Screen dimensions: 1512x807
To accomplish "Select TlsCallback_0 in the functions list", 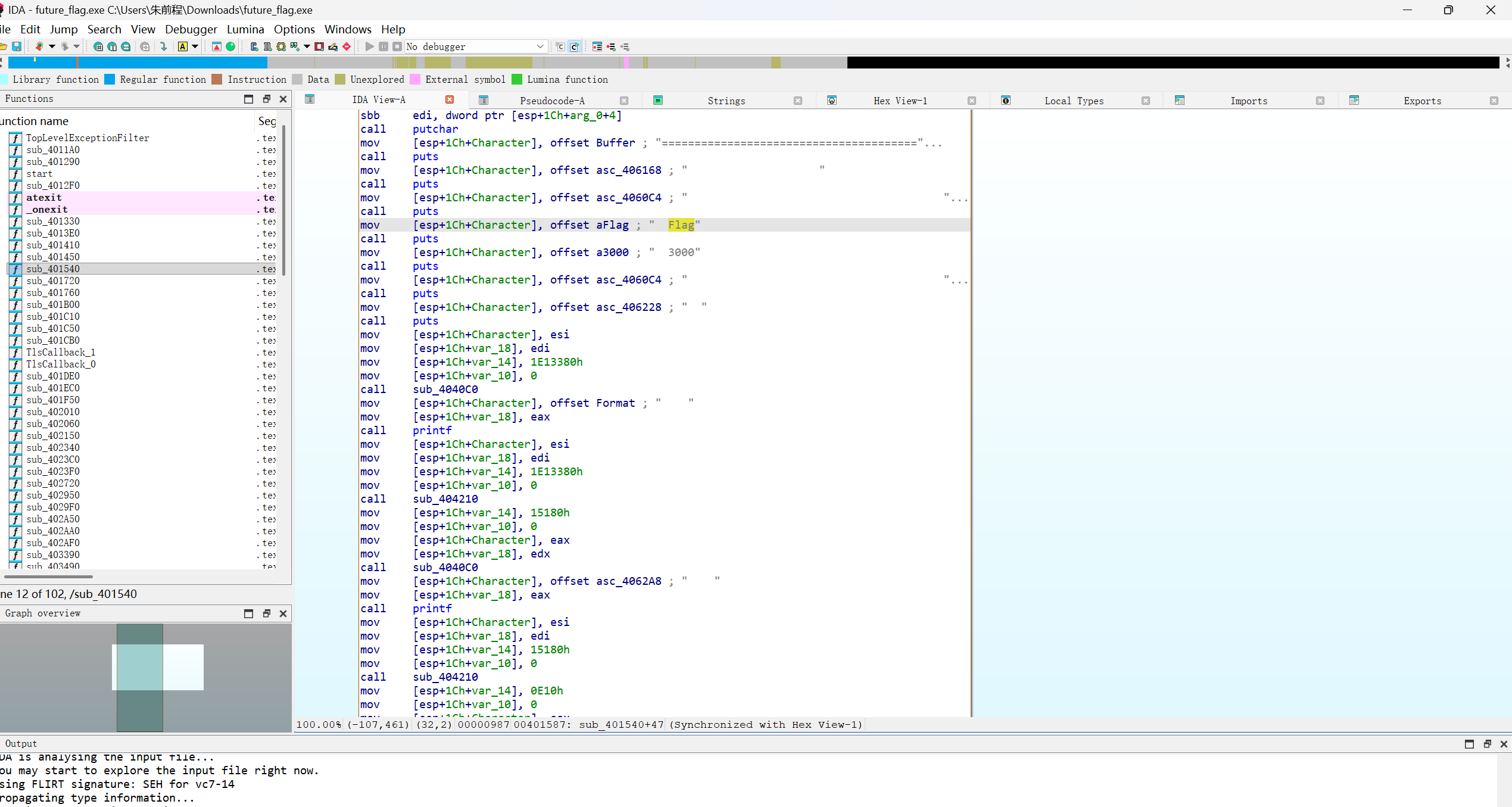I will tap(60, 364).
